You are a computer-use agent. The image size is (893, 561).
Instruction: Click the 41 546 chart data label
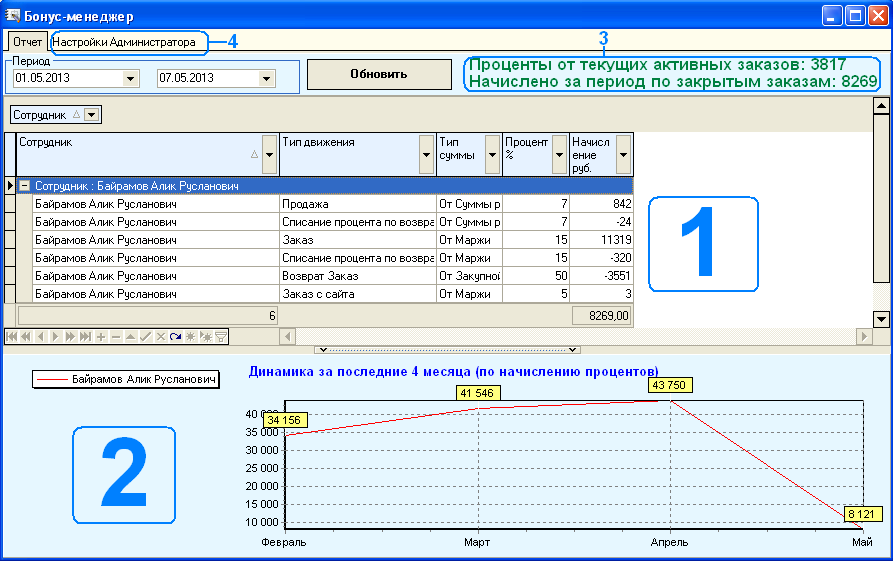[478, 393]
